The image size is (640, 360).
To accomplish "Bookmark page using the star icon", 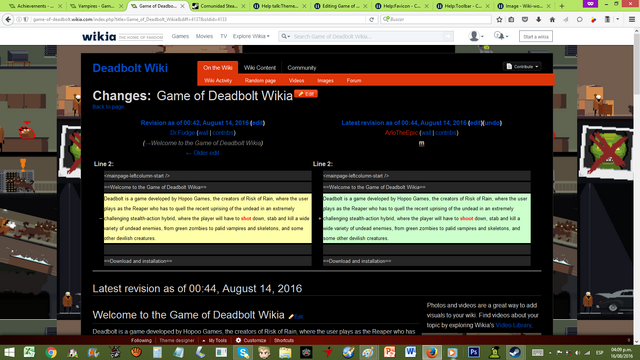I will point(499,19).
